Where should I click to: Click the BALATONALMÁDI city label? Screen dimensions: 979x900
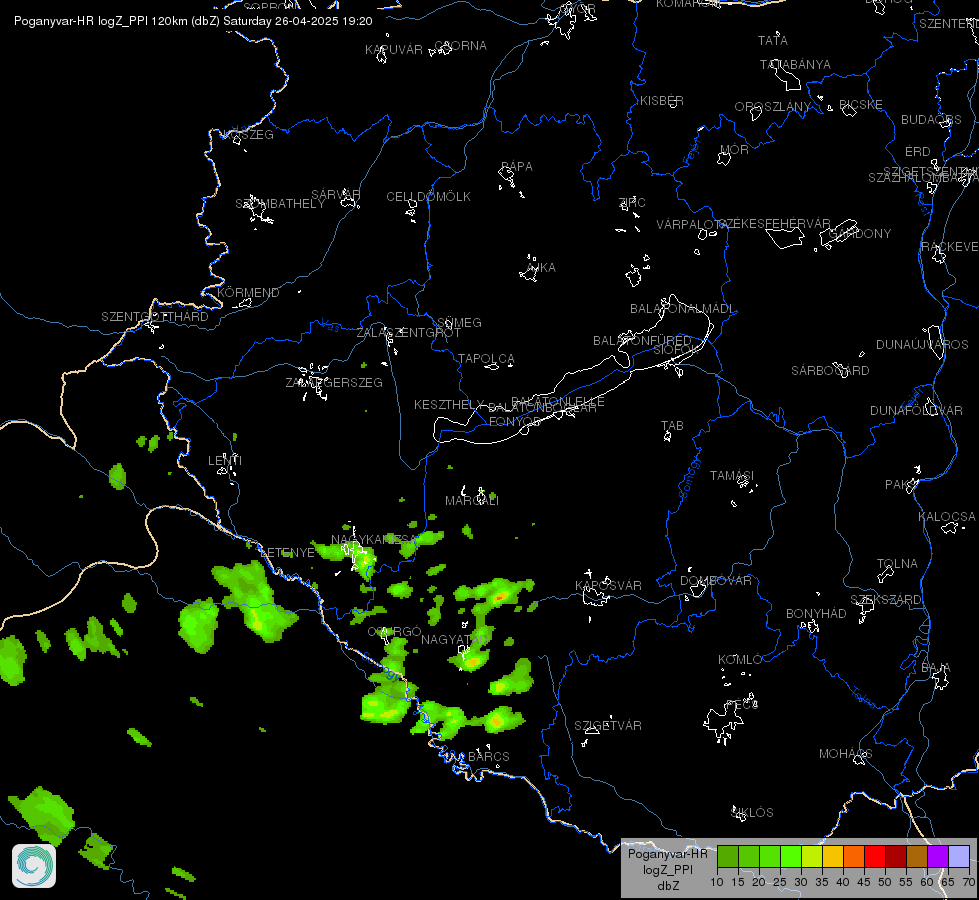(682, 309)
